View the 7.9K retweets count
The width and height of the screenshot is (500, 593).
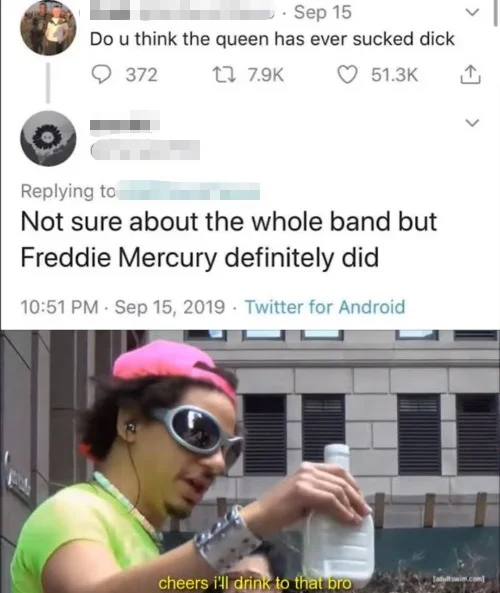pyautogui.click(x=266, y=75)
